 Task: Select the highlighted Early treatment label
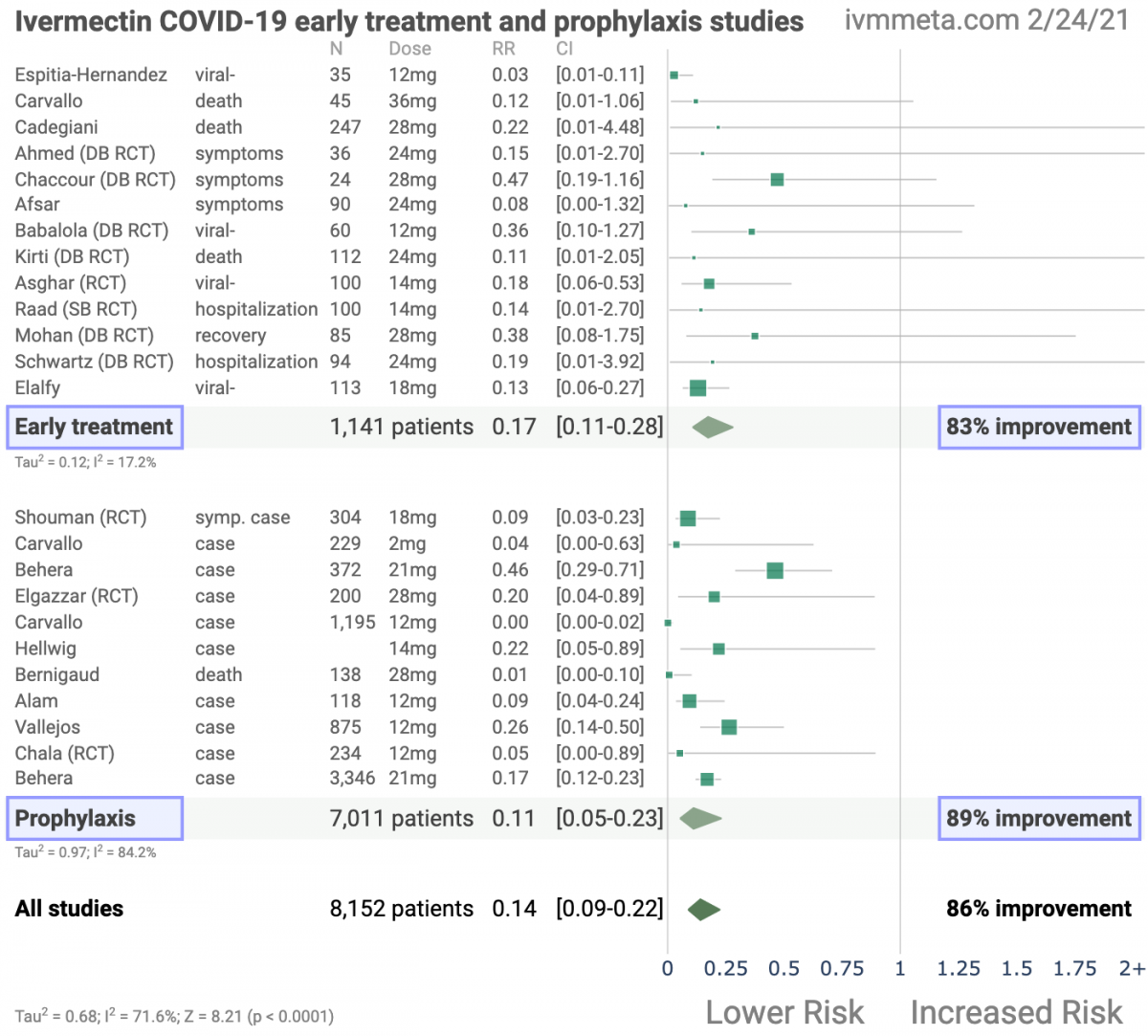(95, 428)
